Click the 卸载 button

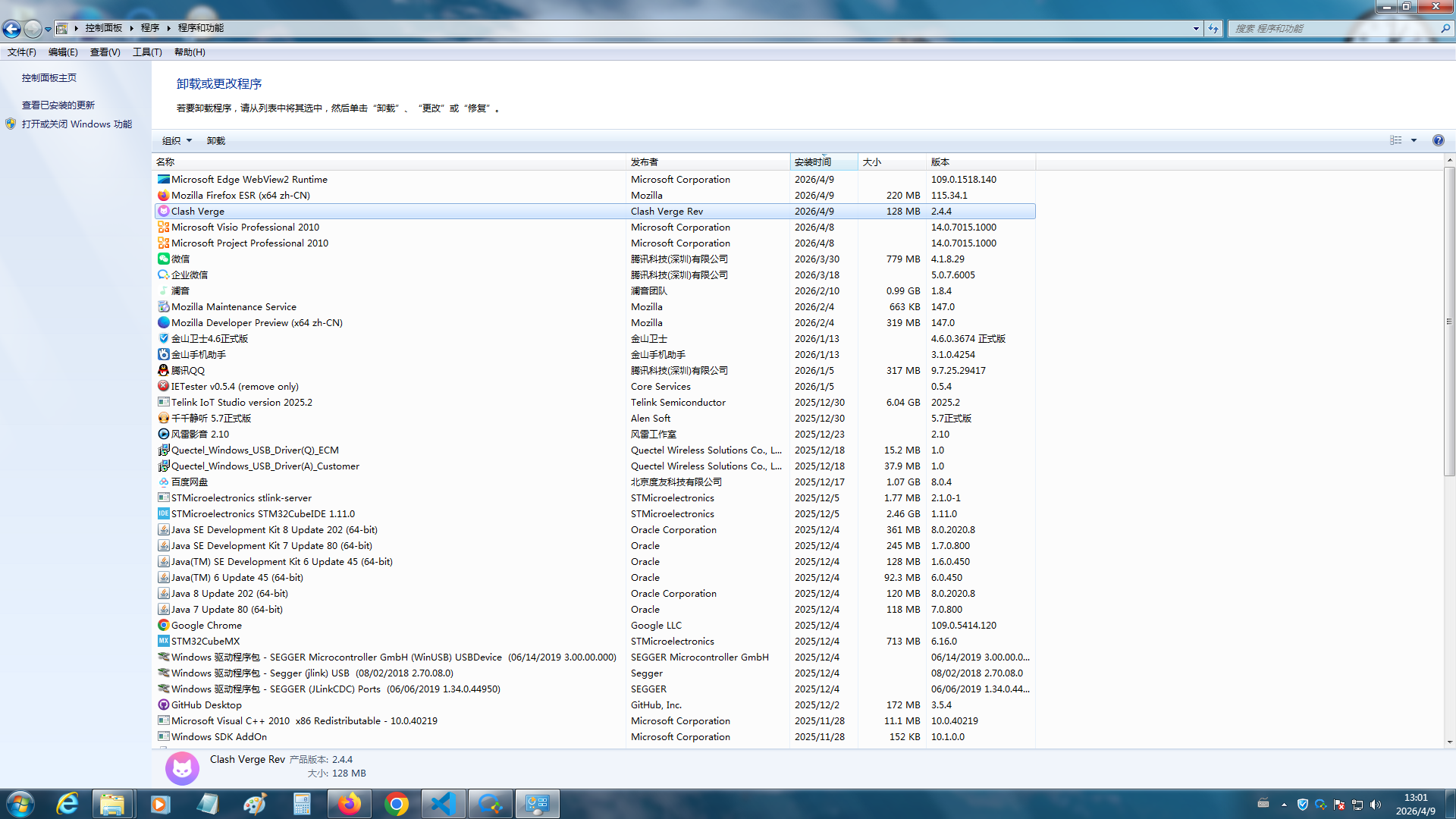pyautogui.click(x=216, y=140)
